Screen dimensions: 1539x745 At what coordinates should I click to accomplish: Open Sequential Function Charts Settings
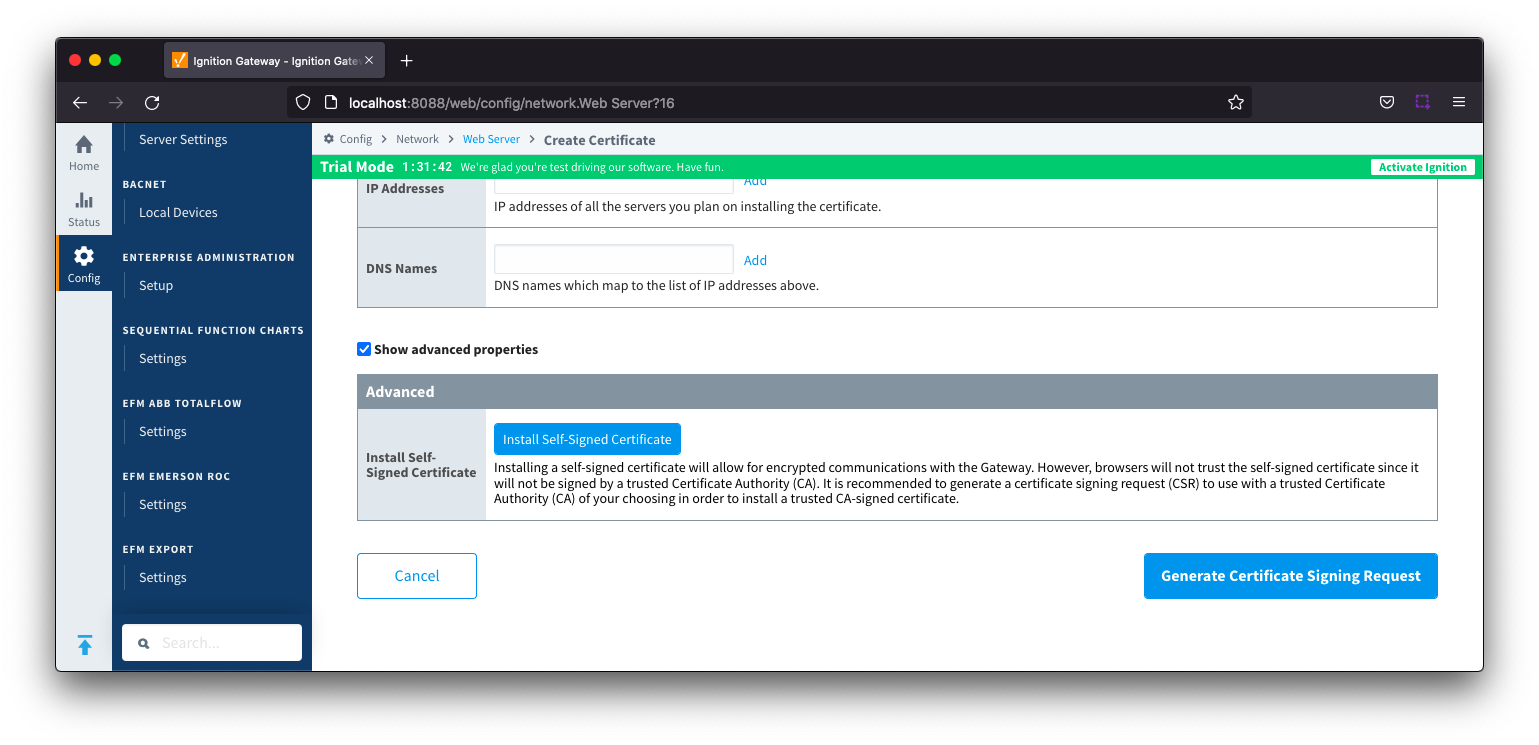(163, 358)
